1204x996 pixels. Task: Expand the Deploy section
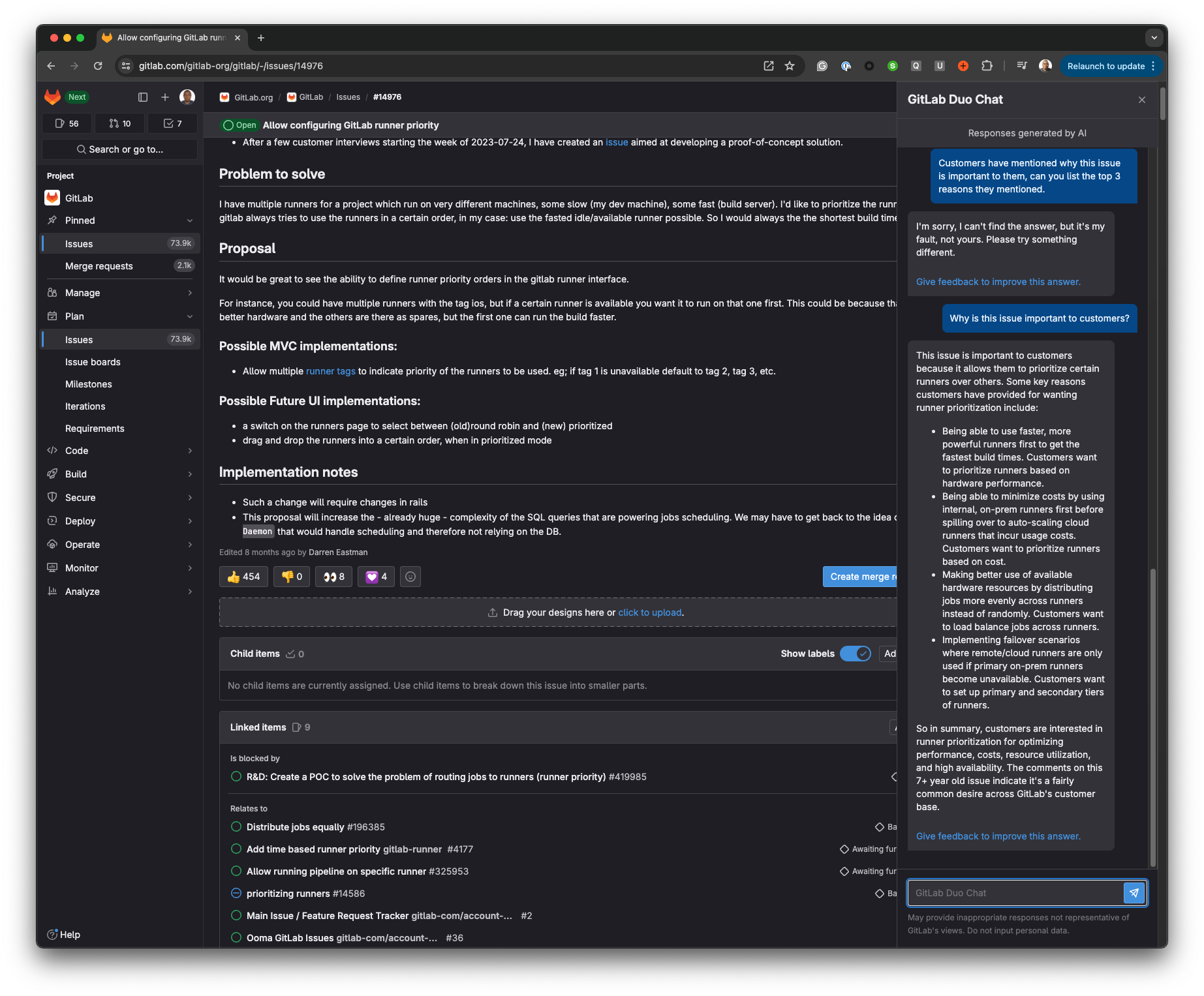tap(120, 521)
